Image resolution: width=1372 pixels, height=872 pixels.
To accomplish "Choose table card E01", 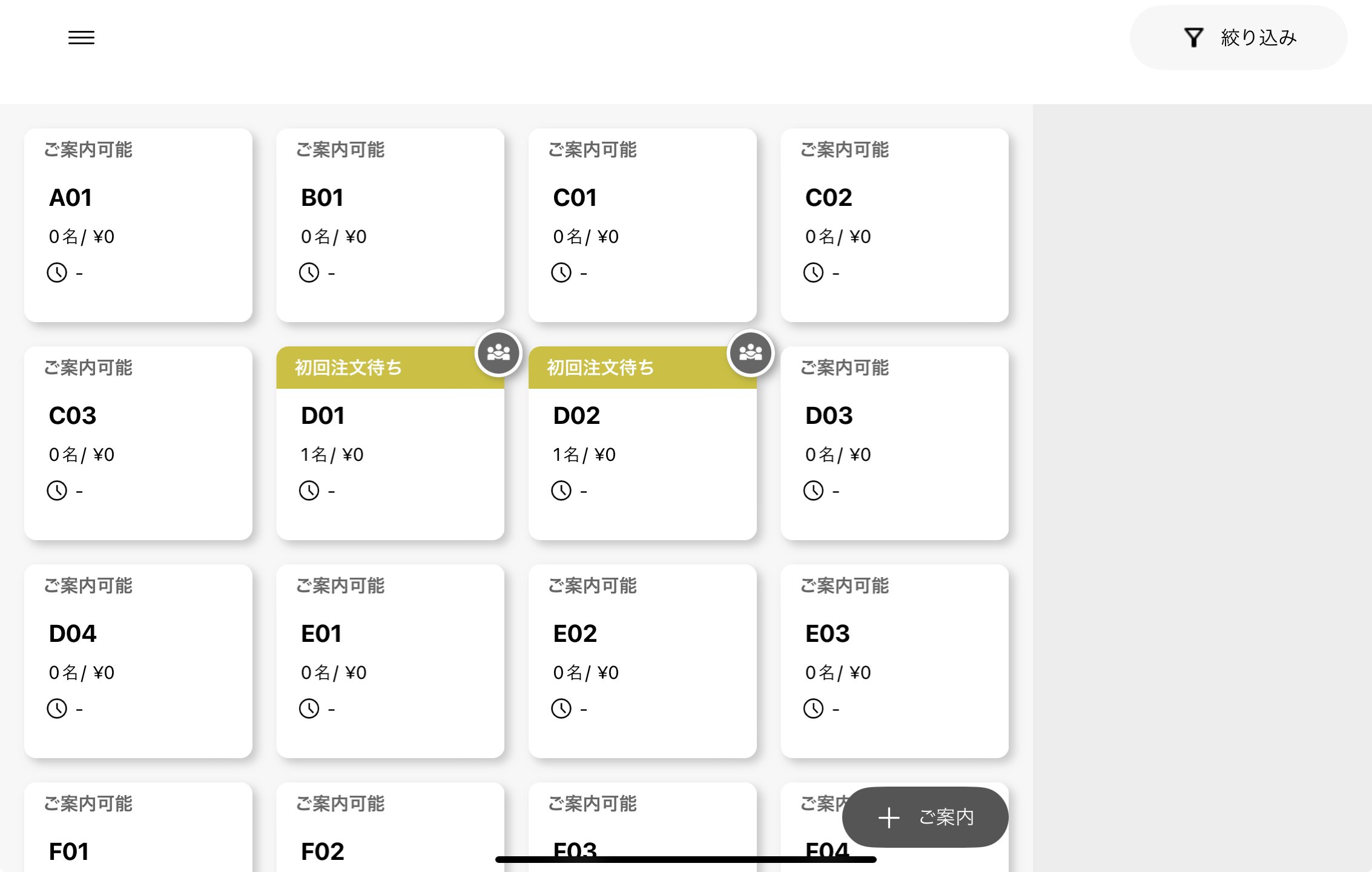I will tap(390, 661).
